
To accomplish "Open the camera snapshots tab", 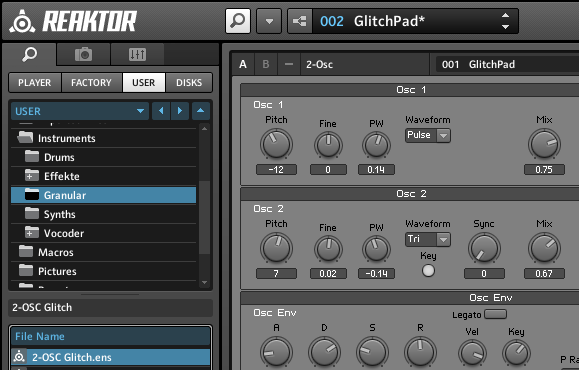I will tap(83, 55).
